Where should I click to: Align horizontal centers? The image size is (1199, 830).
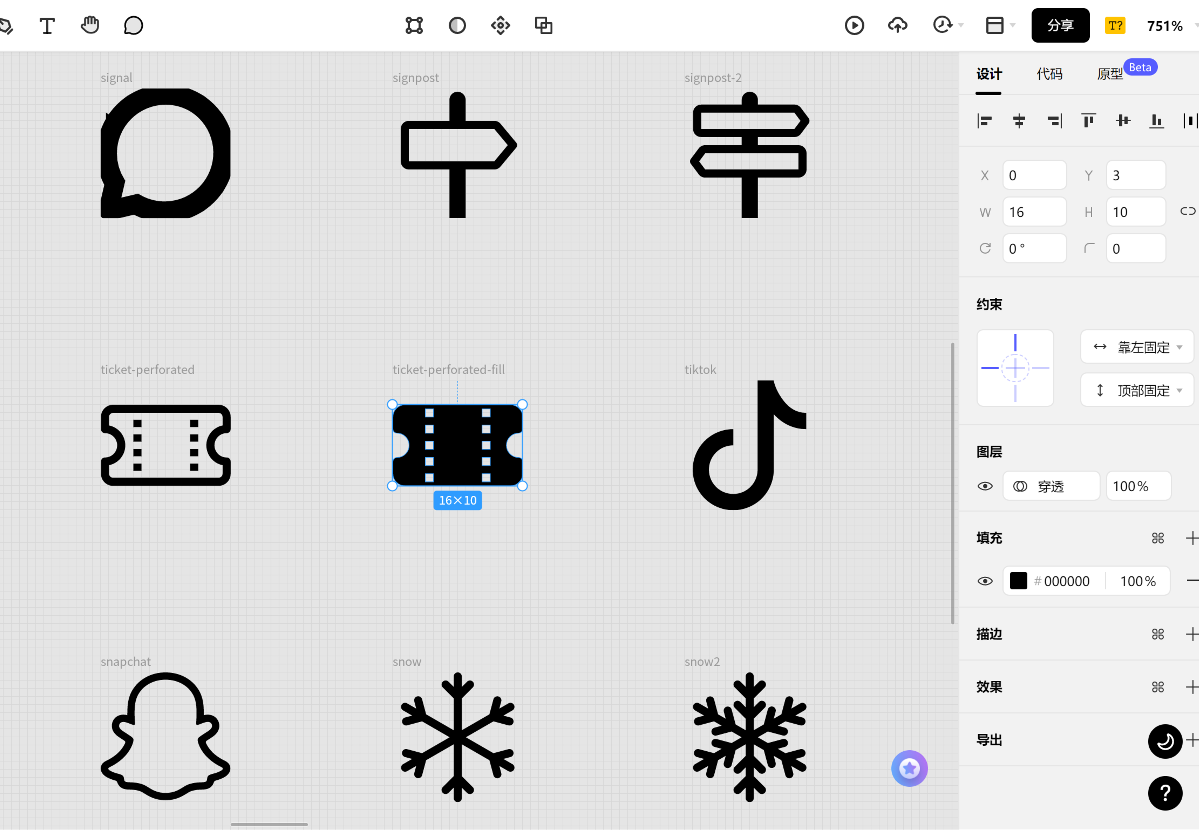pyautogui.click(x=1019, y=121)
